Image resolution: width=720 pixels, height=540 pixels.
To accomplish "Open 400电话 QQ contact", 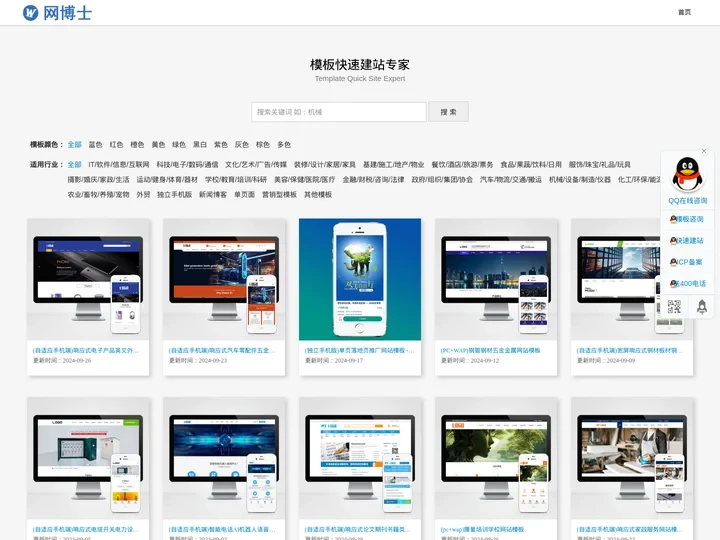I will (687, 283).
